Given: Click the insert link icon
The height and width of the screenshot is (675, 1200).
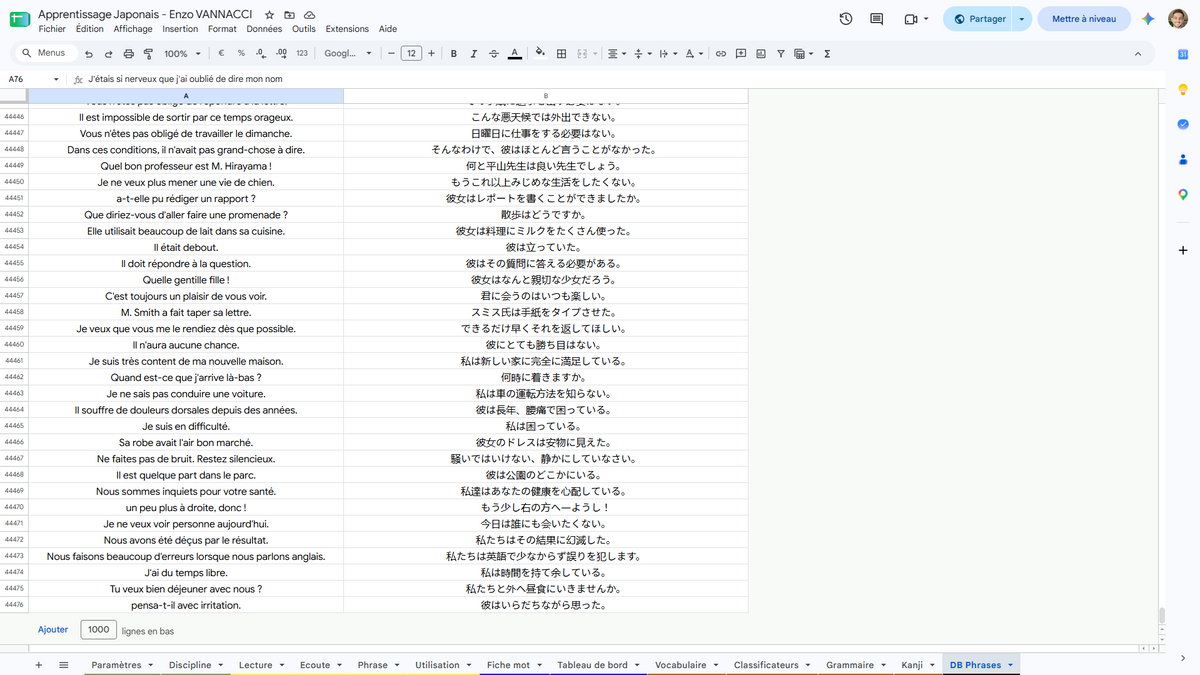Looking at the screenshot, I should pos(720,54).
